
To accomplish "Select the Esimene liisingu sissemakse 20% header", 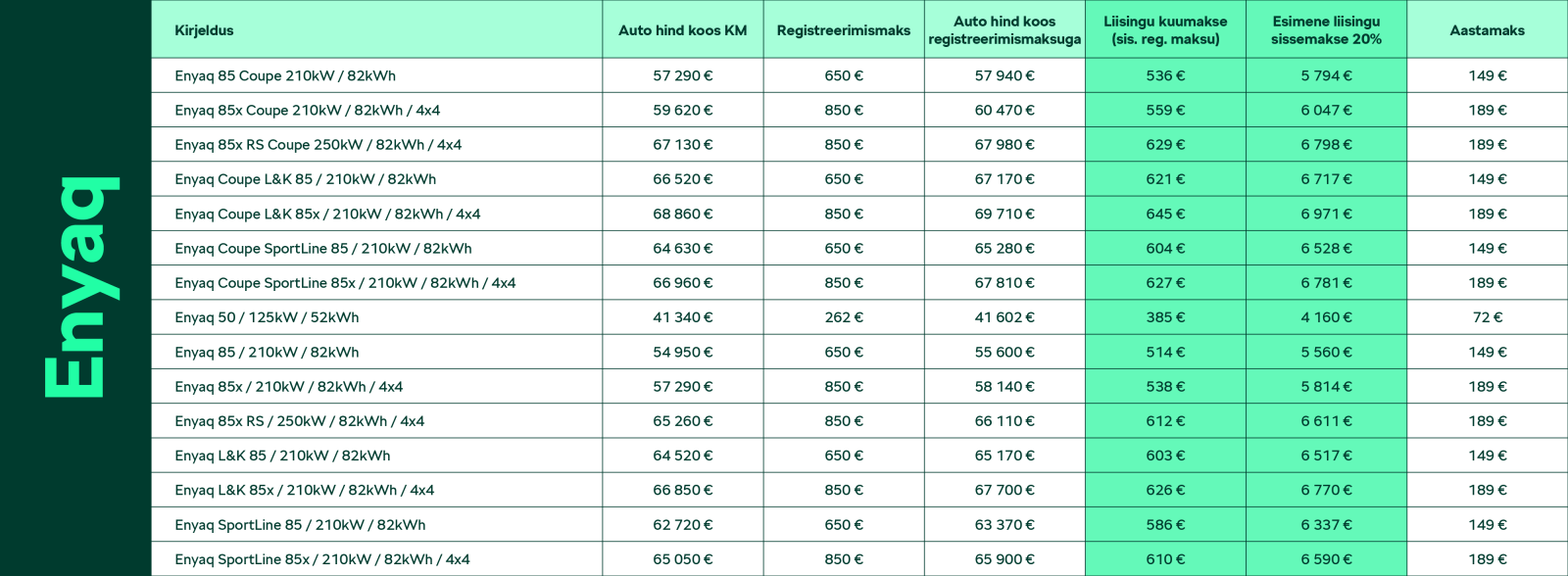I will (1326, 29).
